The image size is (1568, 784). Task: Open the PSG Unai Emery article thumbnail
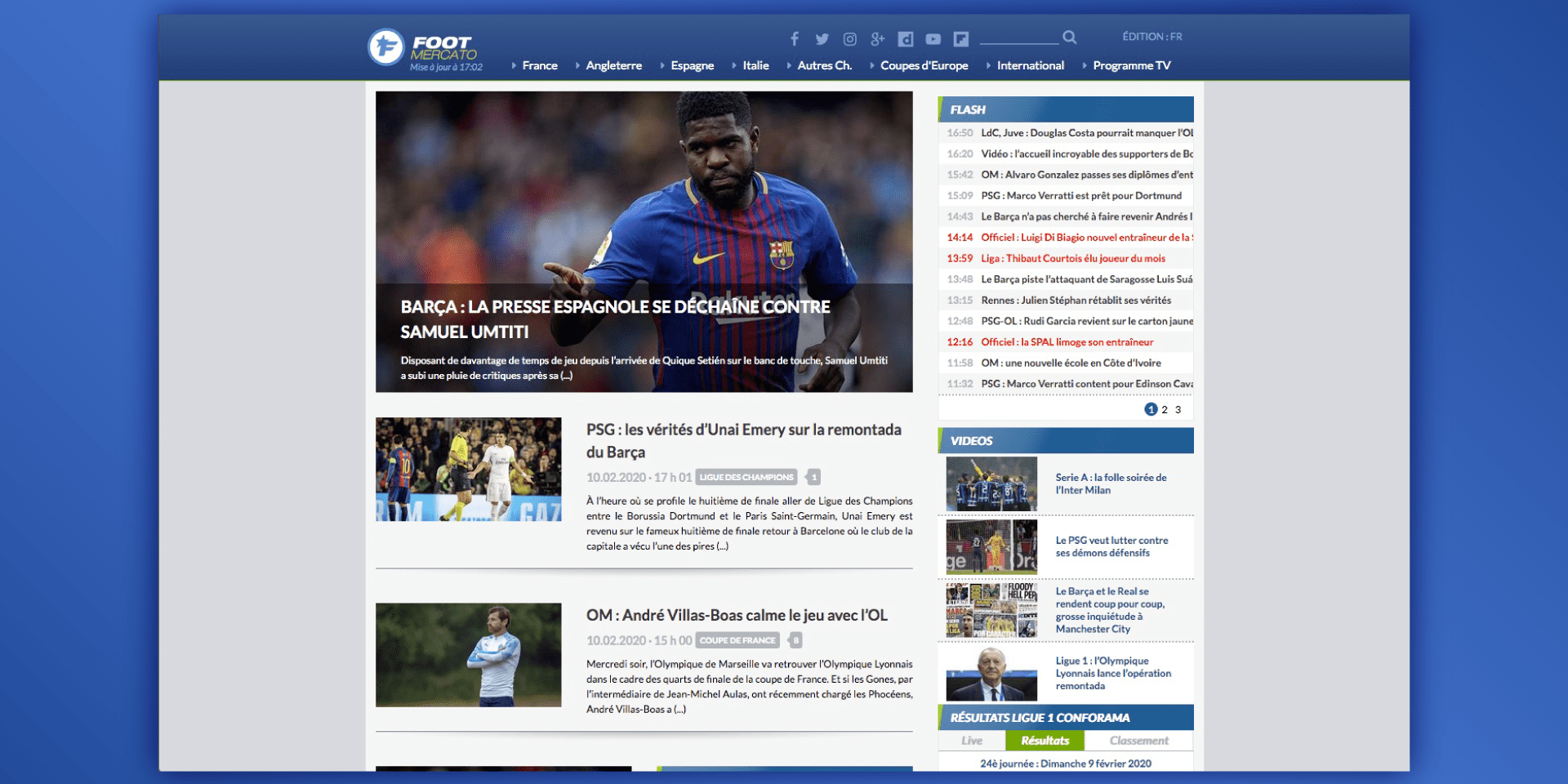point(469,470)
